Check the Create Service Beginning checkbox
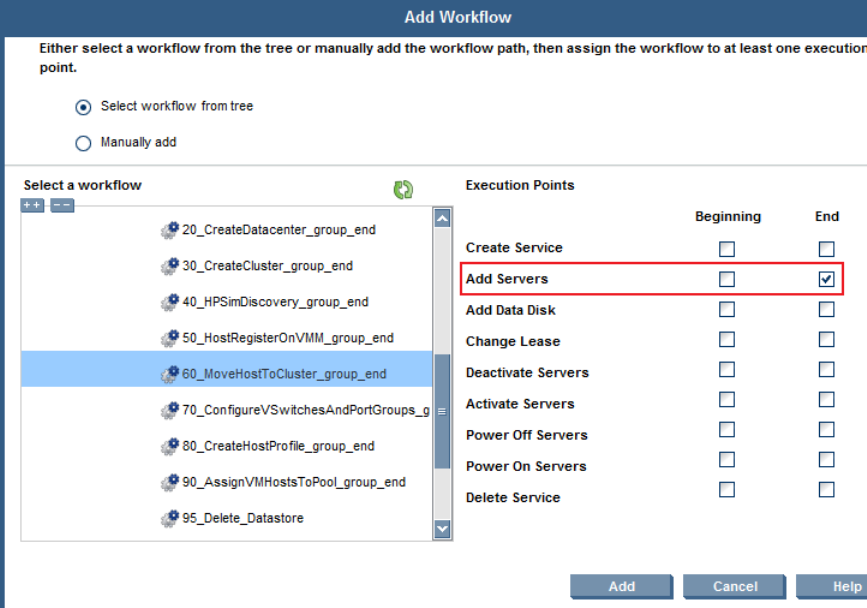 pyautogui.click(x=727, y=248)
